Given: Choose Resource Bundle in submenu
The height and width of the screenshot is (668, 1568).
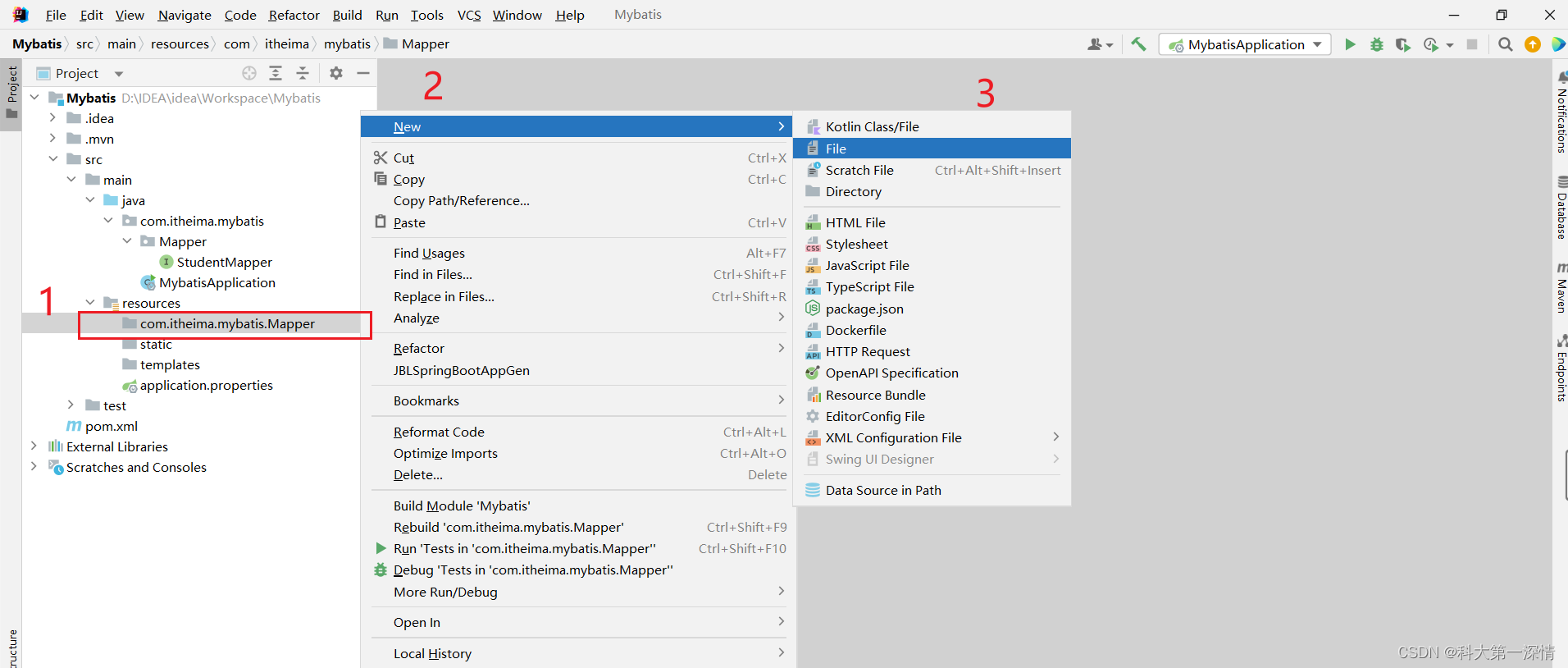Looking at the screenshot, I should 932,395.
